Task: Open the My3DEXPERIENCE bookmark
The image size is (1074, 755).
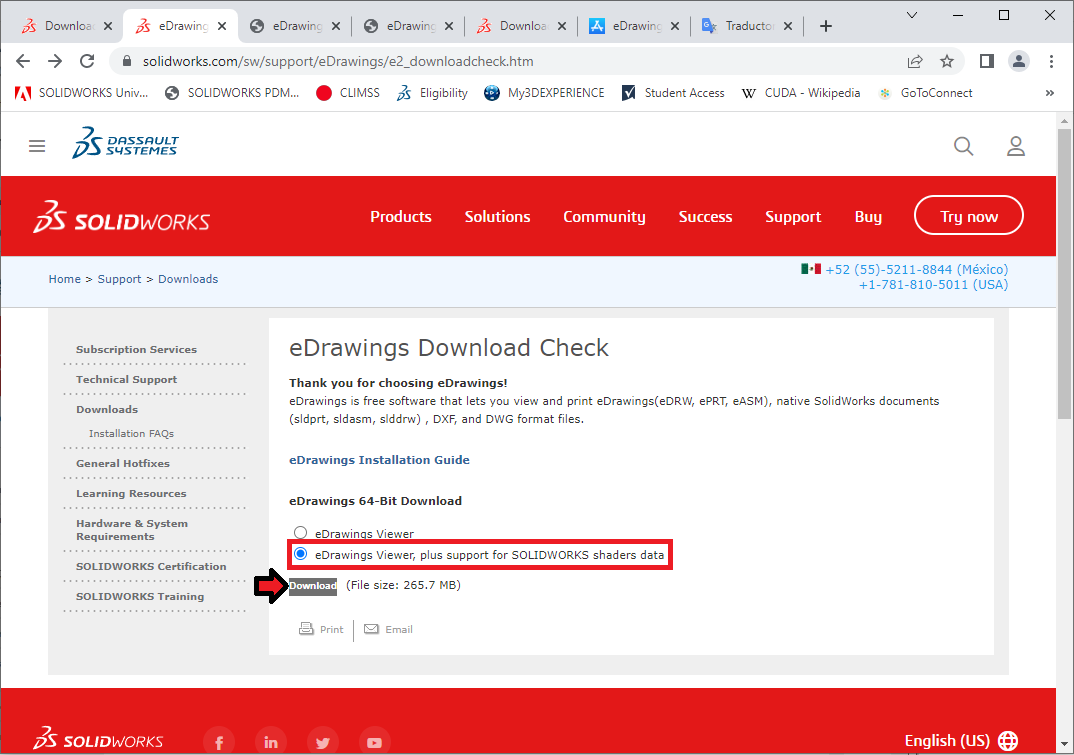Action: tap(544, 93)
